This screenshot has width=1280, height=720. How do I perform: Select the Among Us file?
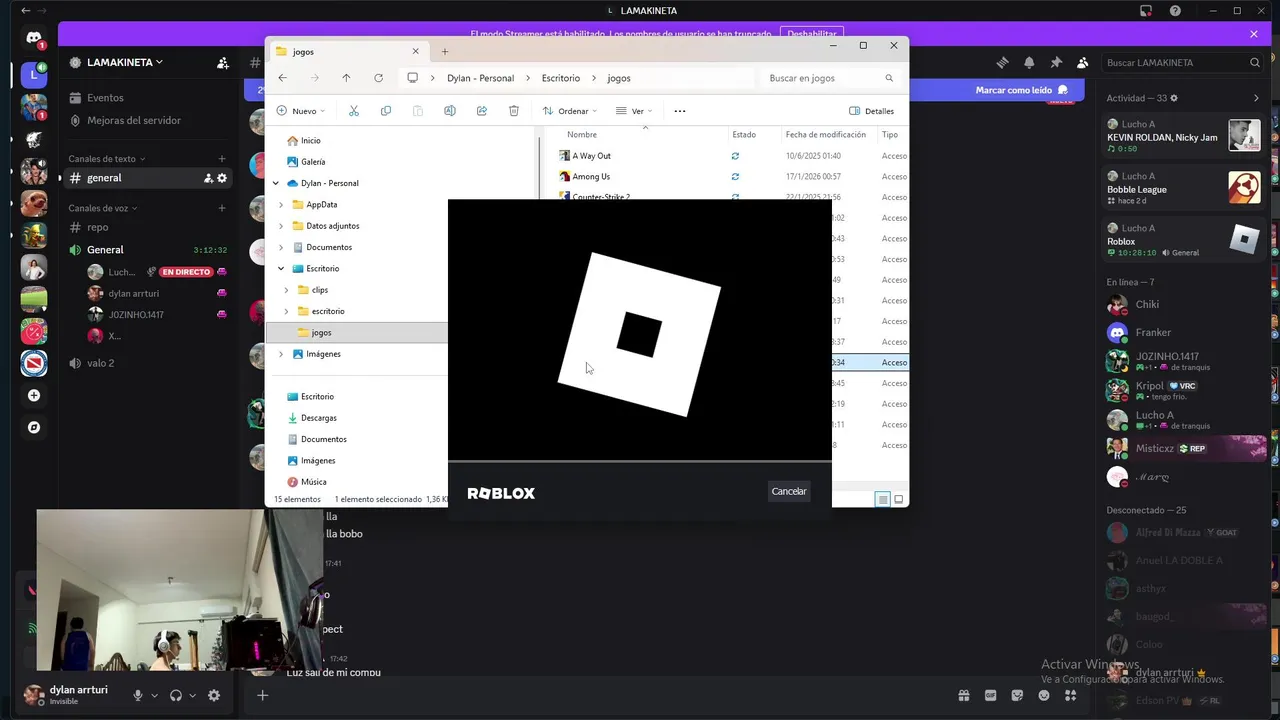[591, 177]
